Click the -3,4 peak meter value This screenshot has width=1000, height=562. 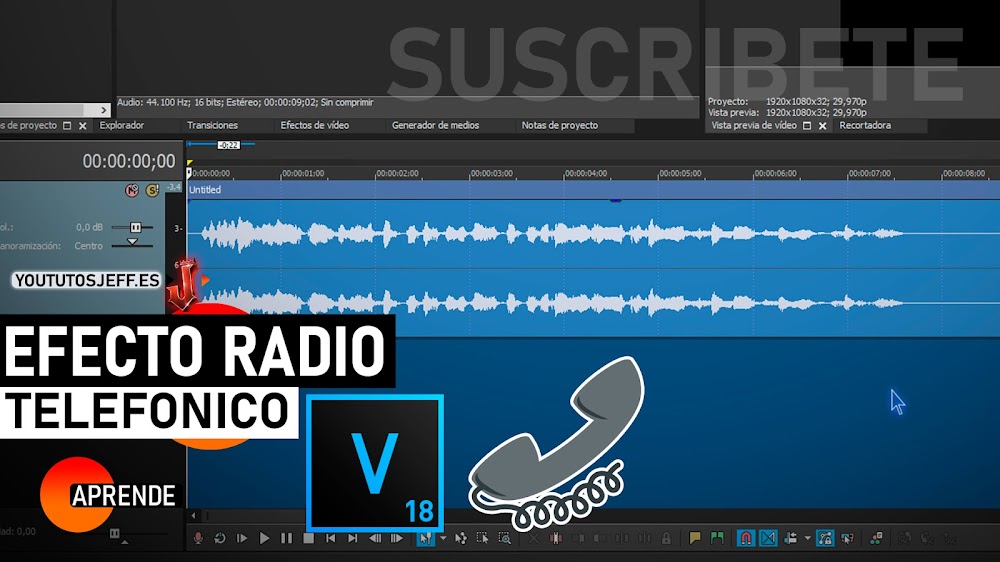tap(173, 187)
